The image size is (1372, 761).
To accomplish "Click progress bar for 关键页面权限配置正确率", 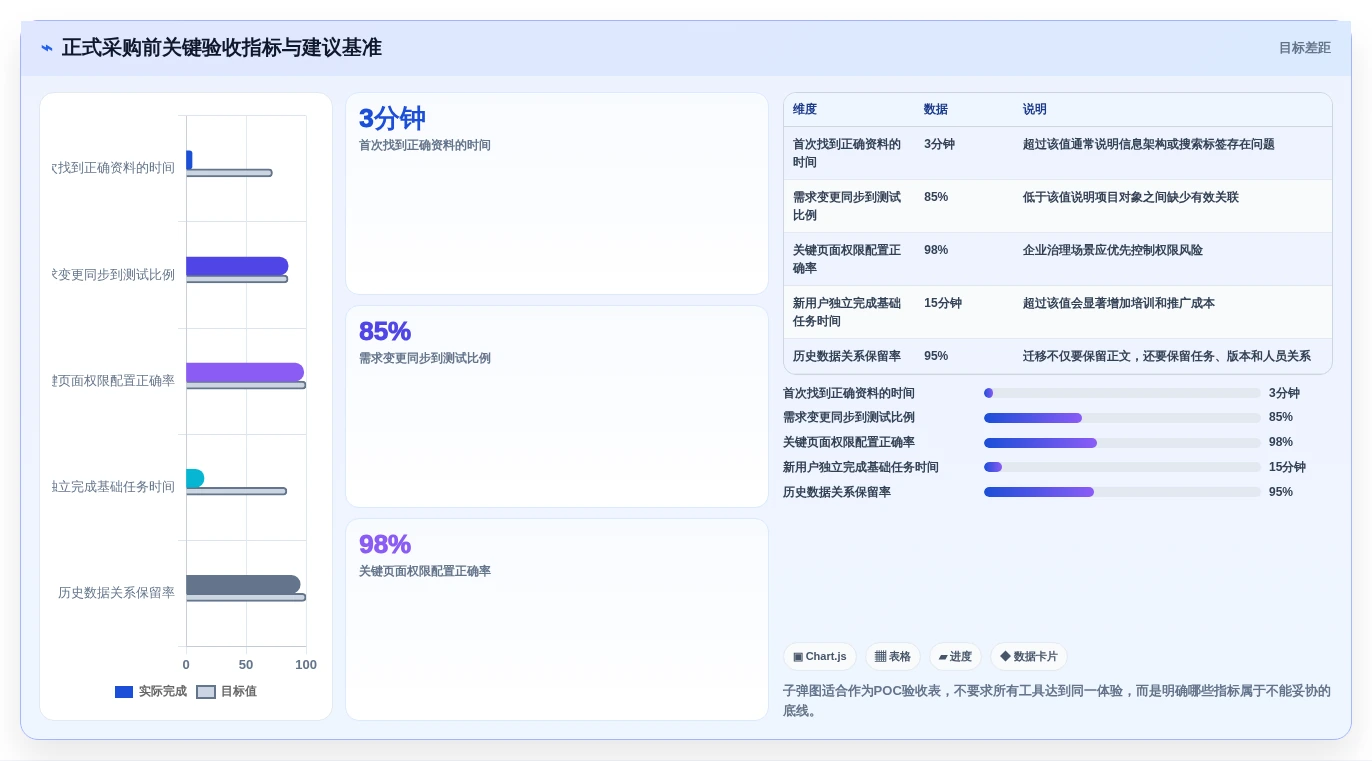I will pyautogui.click(x=1122, y=443).
